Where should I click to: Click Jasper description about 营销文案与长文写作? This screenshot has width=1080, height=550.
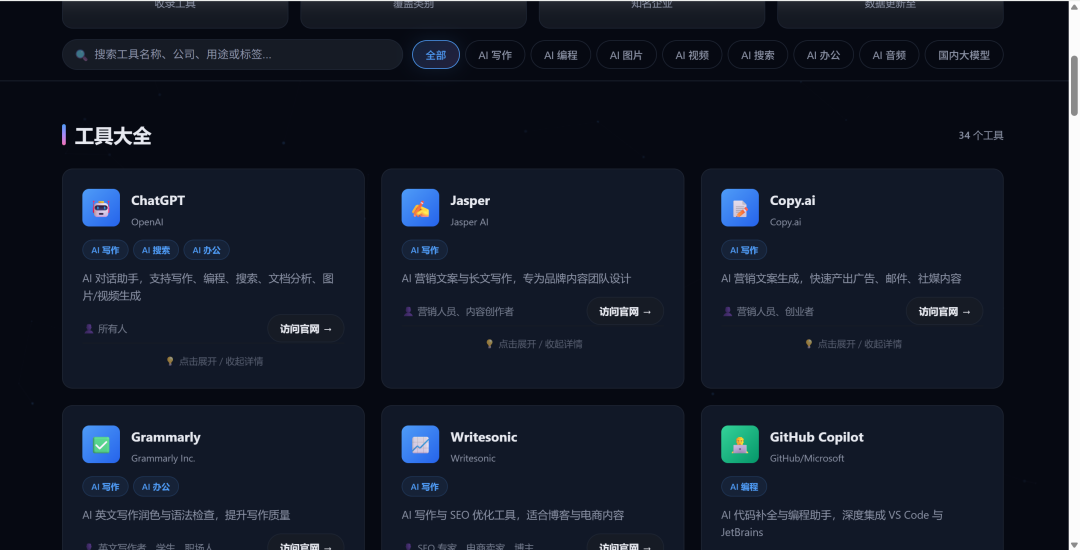point(516,279)
